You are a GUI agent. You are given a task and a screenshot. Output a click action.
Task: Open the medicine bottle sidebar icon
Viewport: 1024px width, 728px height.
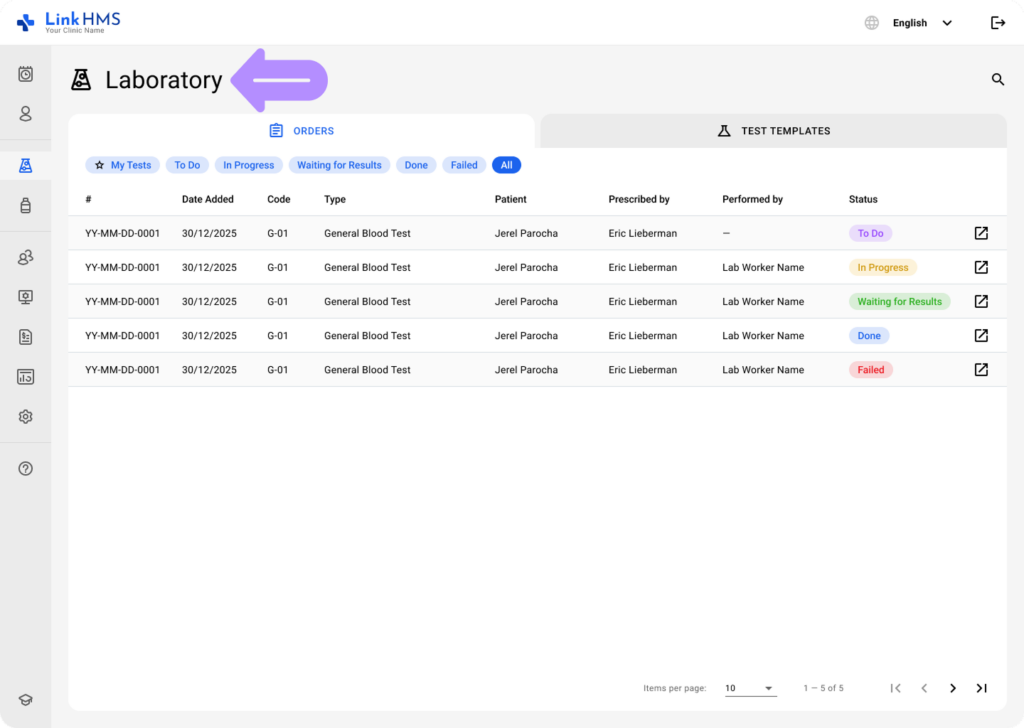(26, 206)
